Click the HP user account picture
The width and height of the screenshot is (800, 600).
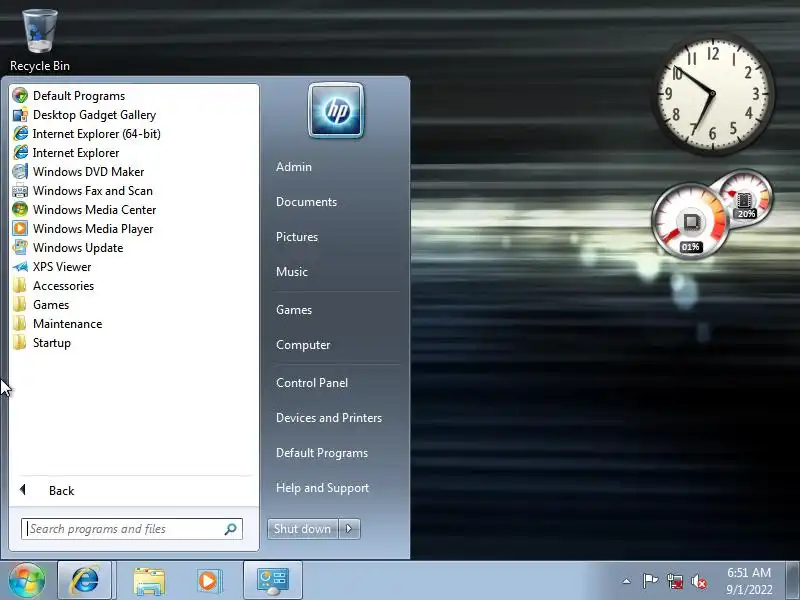pos(336,111)
